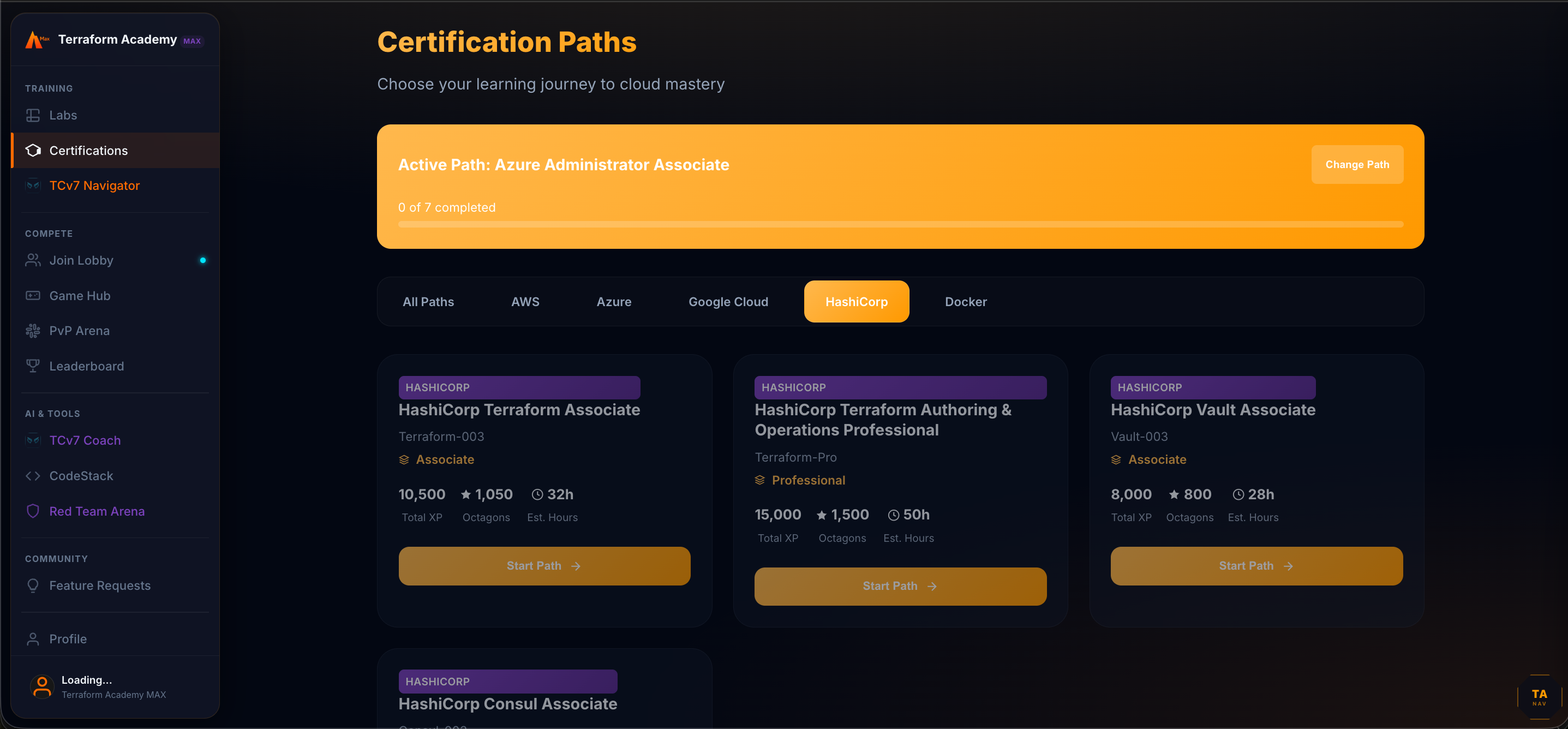Click the layers icon beside Professional level
The image size is (1568, 729).
point(759,480)
